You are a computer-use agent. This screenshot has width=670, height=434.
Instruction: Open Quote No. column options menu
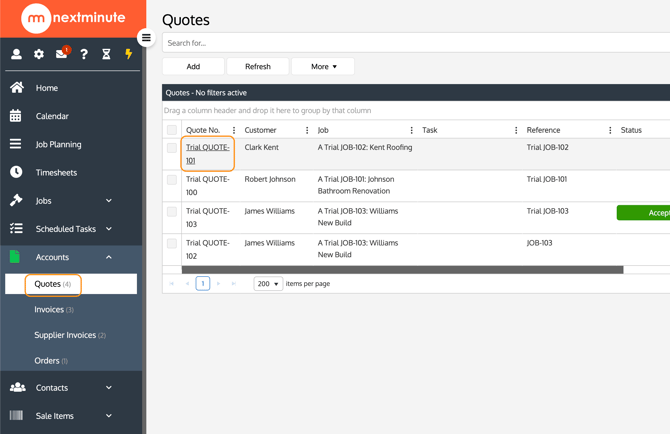pyautogui.click(x=234, y=130)
